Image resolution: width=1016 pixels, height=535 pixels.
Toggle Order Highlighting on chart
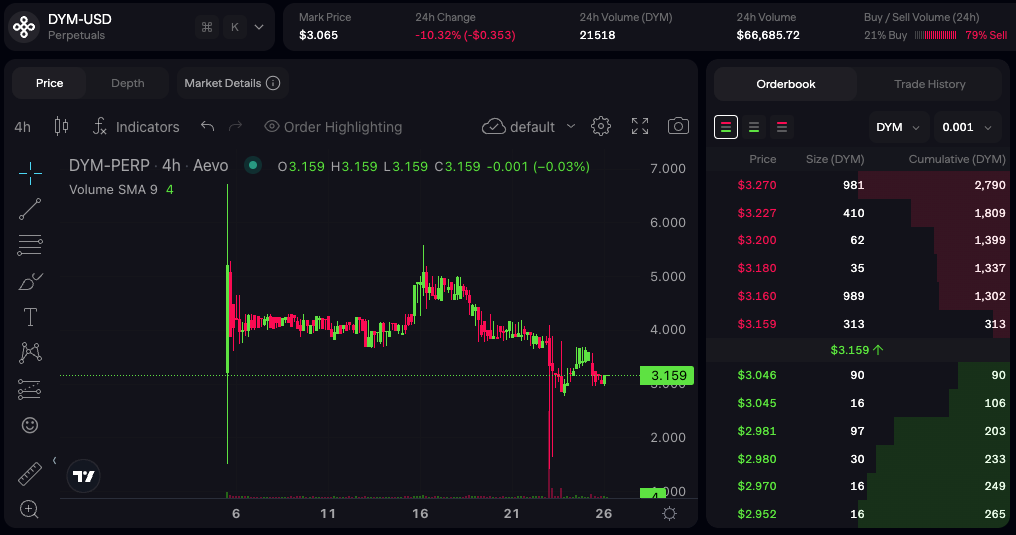click(333, 127)
